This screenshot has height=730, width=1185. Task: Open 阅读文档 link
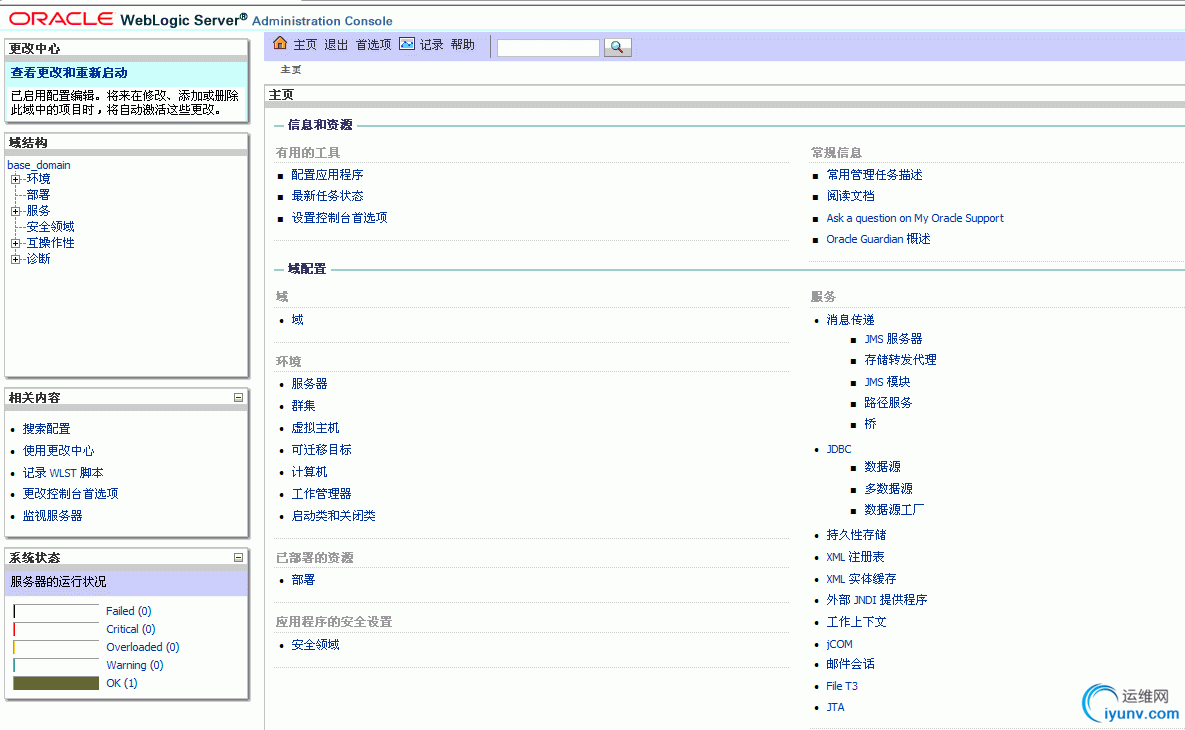click(850, 196)
